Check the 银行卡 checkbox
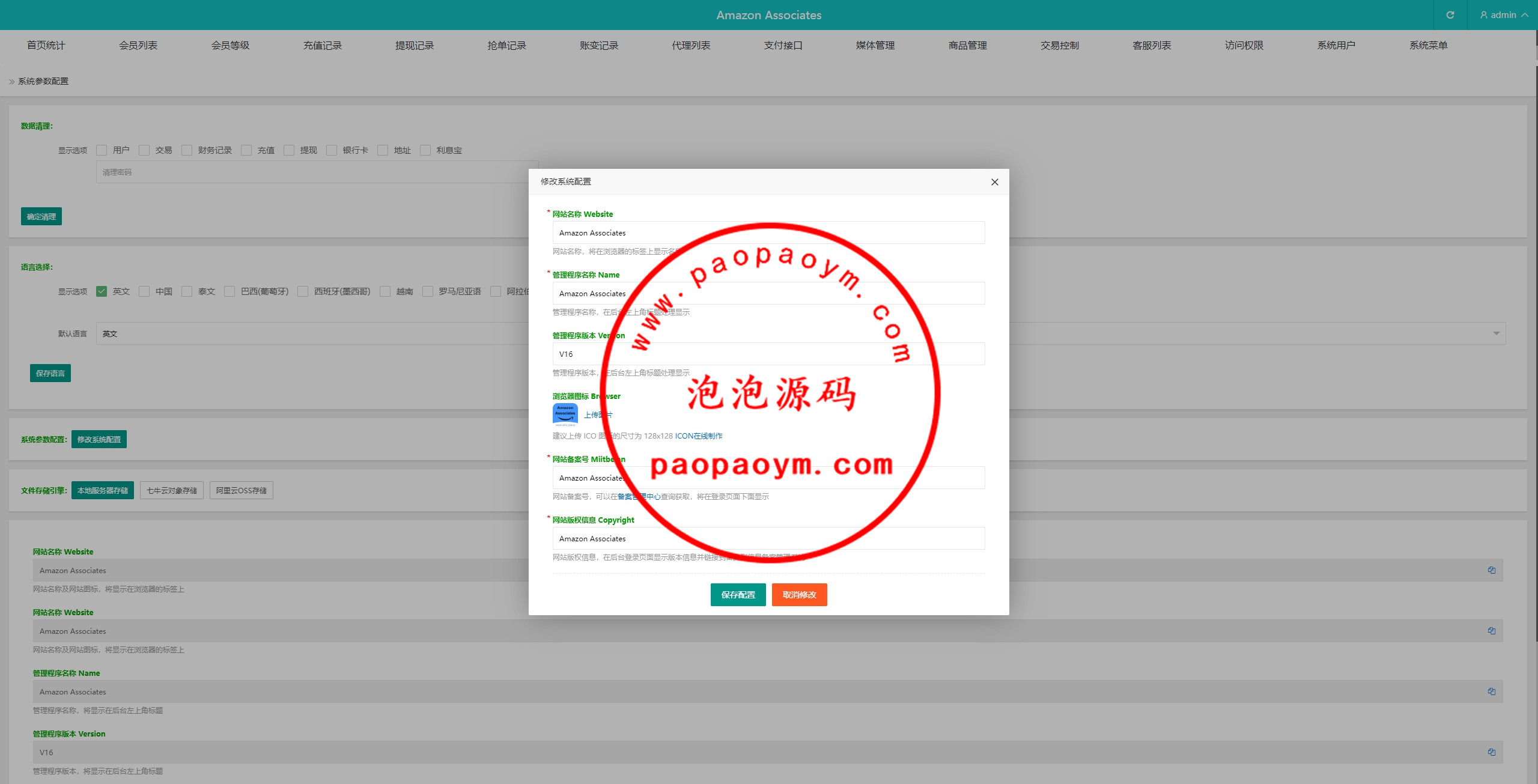This screenshot has height=784, width=1538. pos(332,150)
